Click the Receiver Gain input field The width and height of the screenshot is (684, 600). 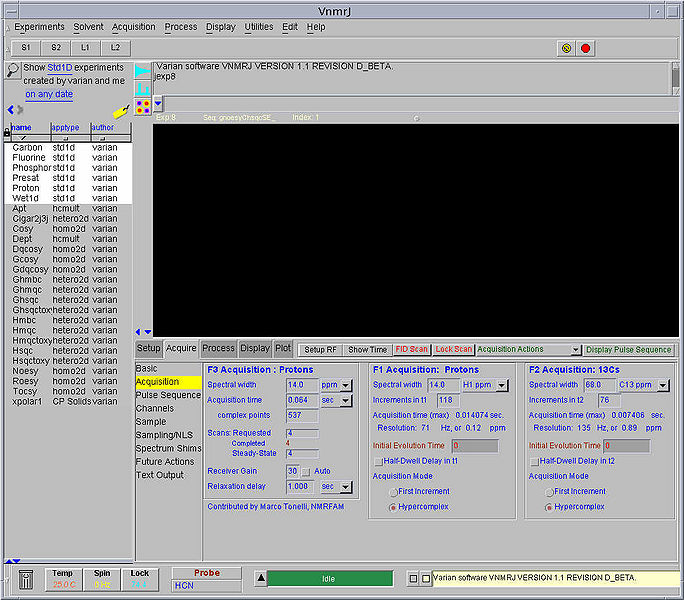293,470
